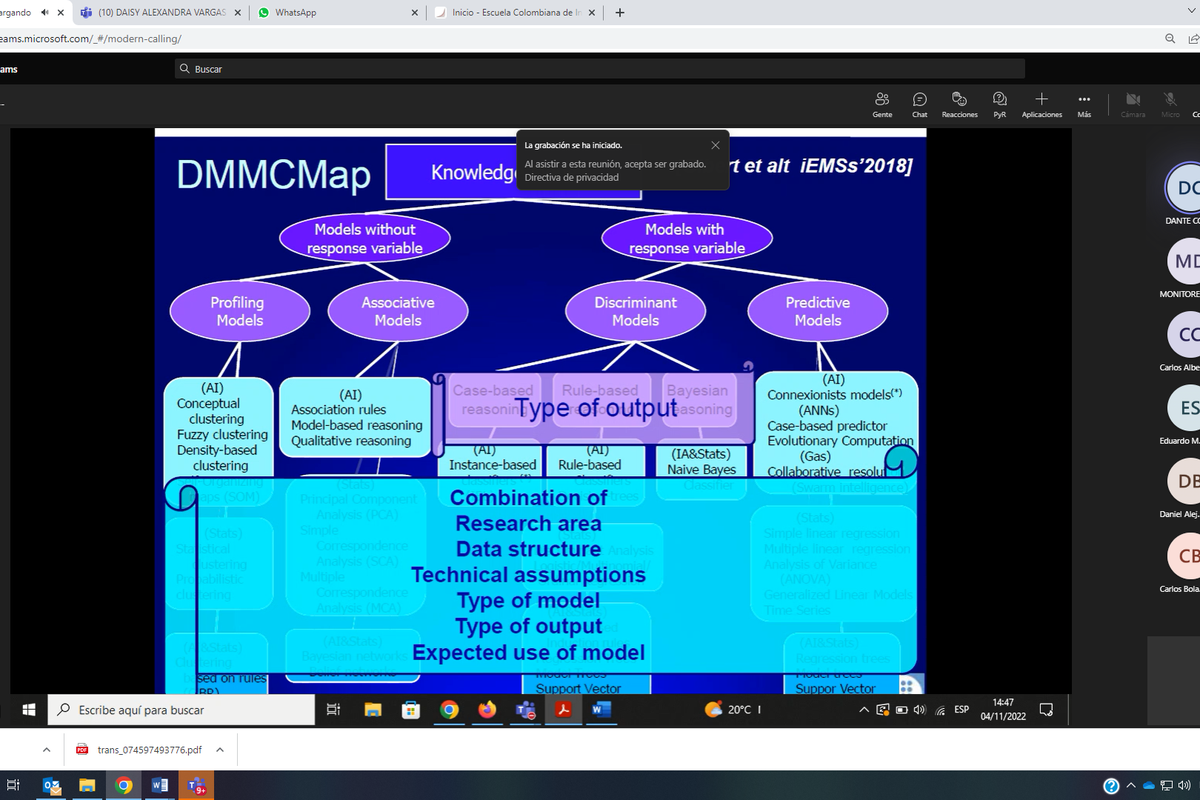Toggle the Micro button
Viewport: 1200px width, 800px height.
(1169, 103)
